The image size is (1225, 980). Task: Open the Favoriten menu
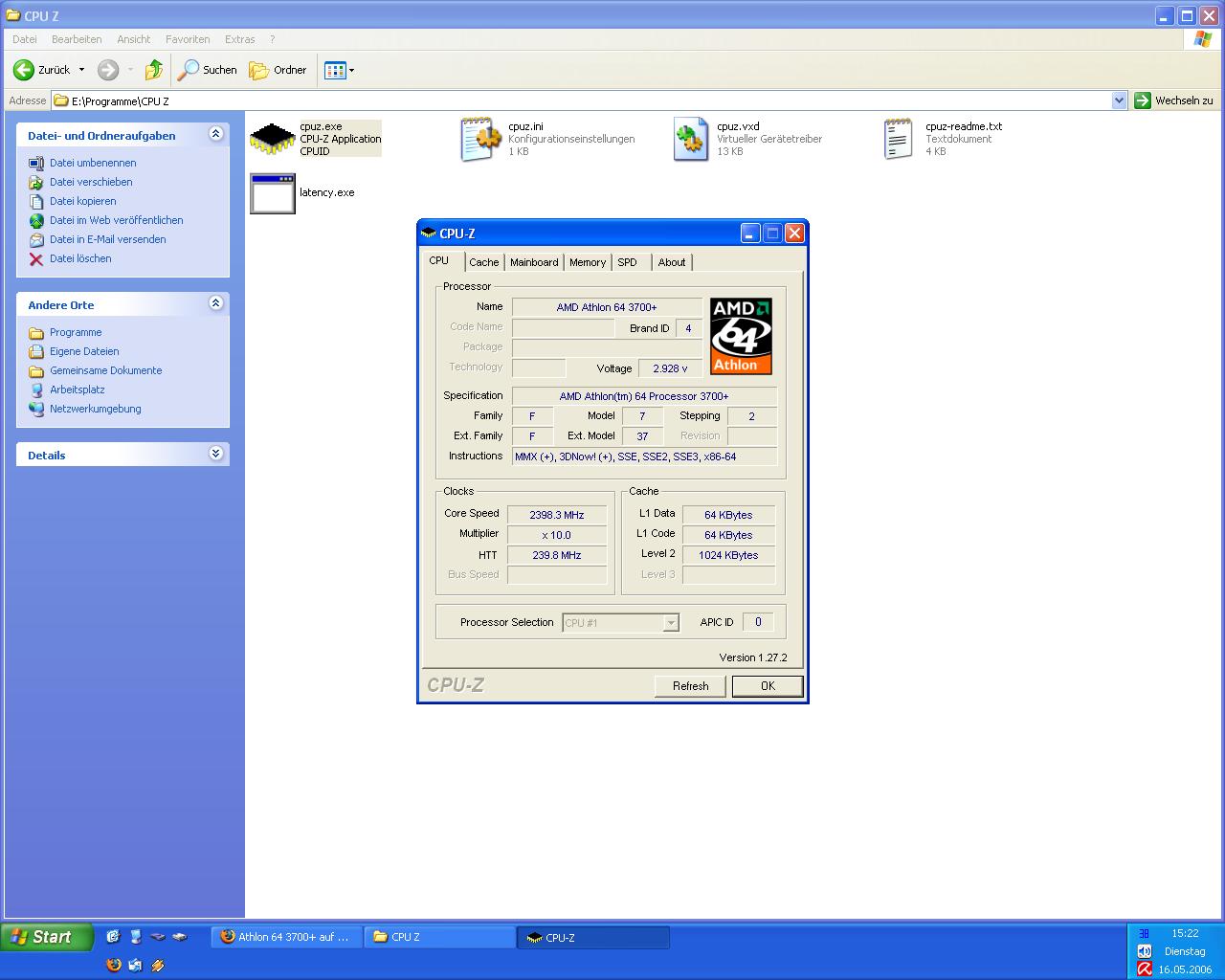188,39
